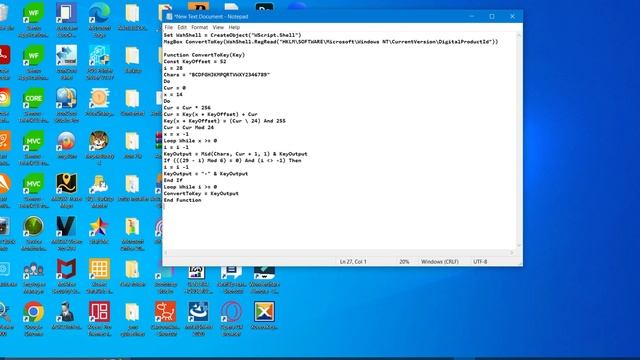Viewport: 640px width, 360px height.
Task: Launch the Firefox desktop shortcut
Action: point(66,141)
